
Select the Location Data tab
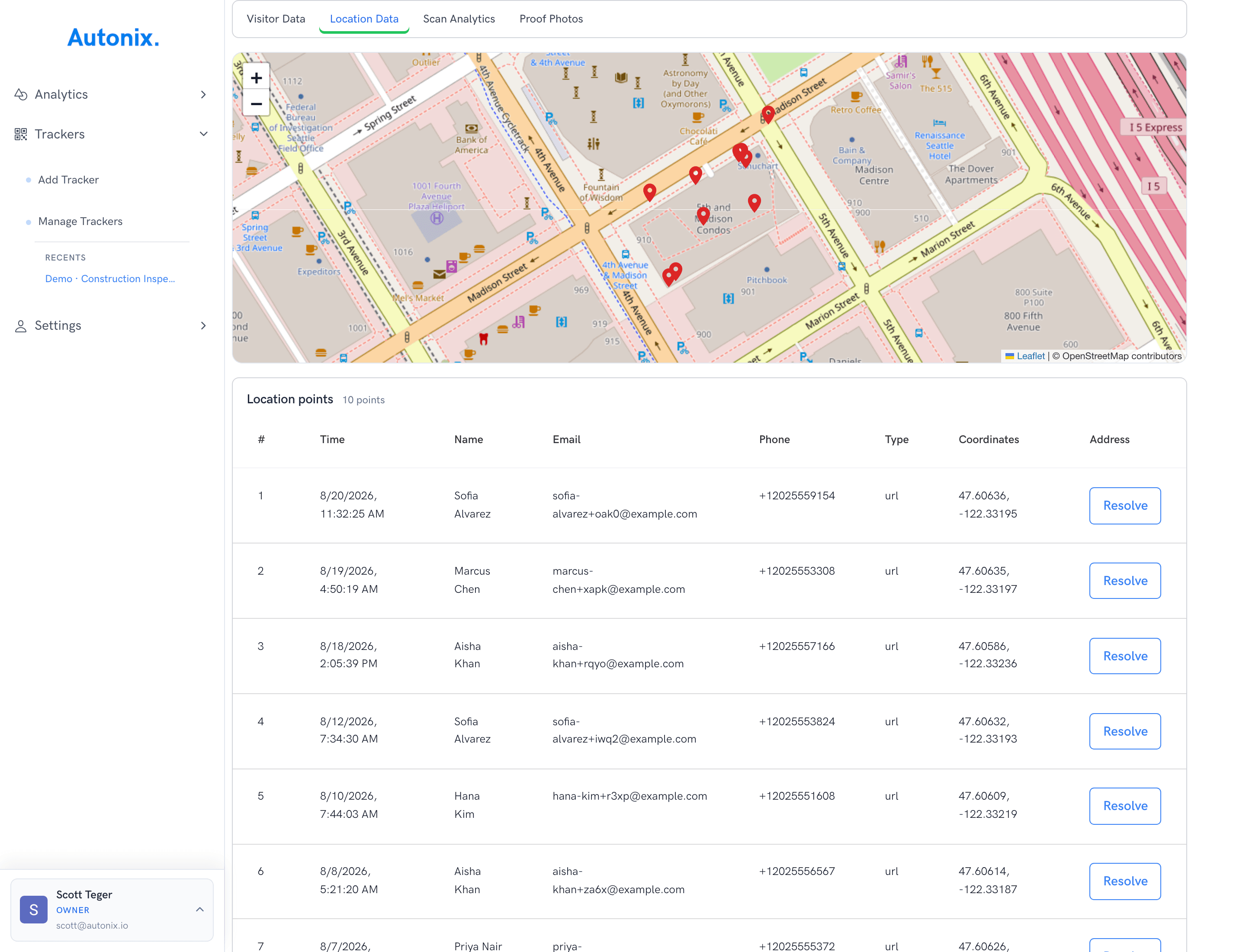(x=364, y=19)
